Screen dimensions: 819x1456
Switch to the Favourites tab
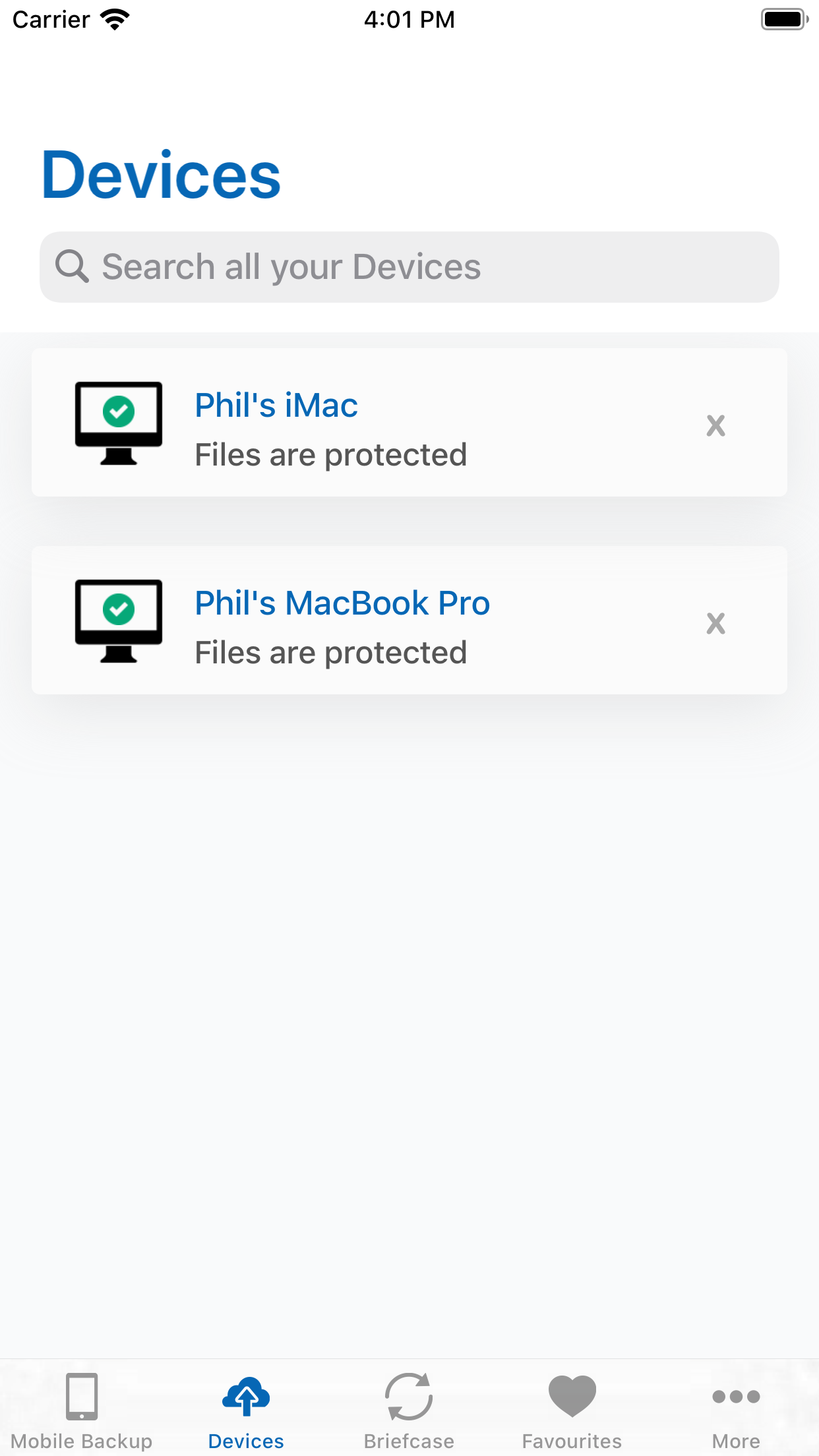571,1411
